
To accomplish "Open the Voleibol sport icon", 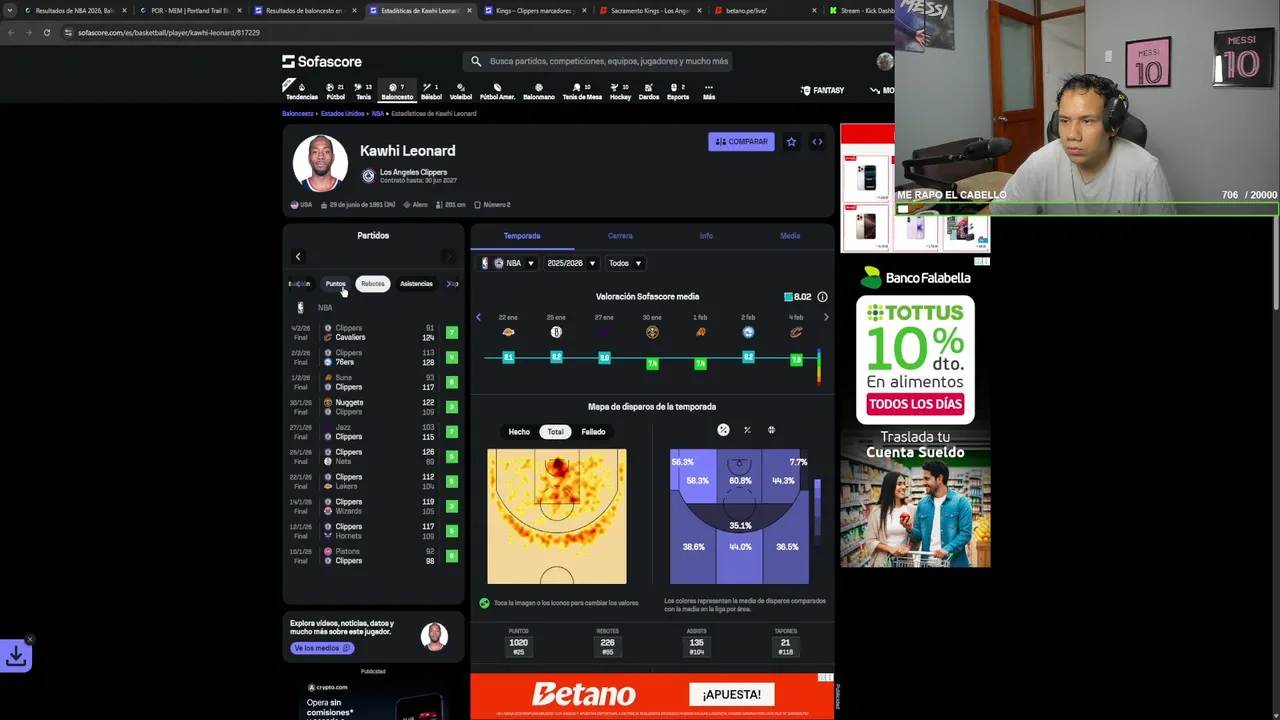I will pos(460,91).
